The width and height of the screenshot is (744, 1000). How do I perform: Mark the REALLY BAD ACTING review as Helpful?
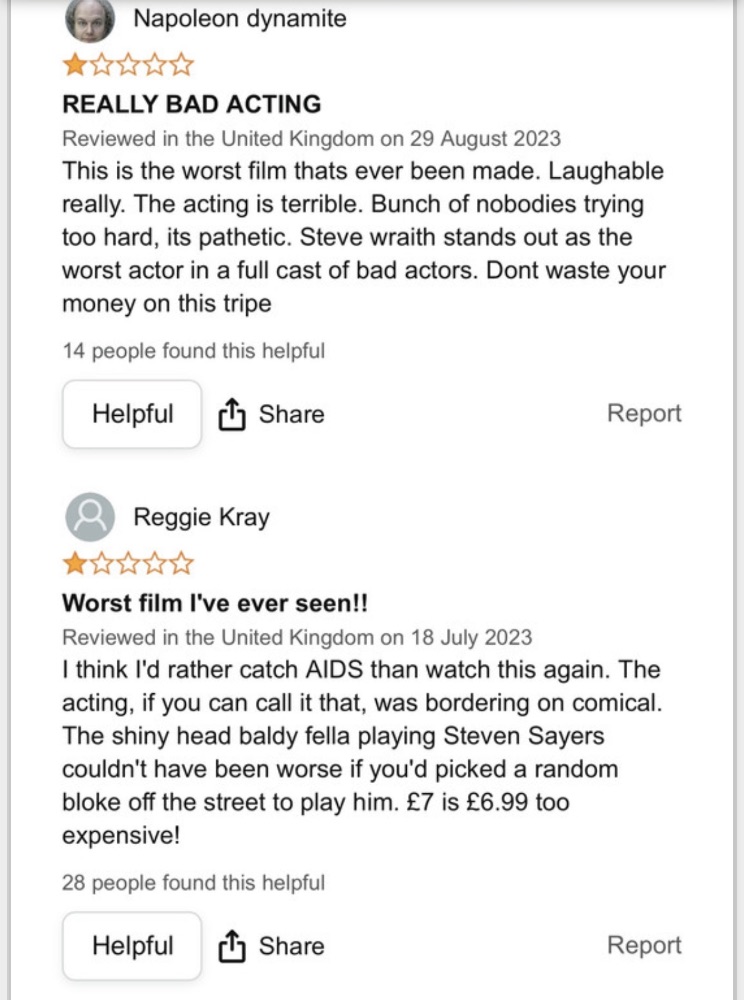(x=132, y=414)
